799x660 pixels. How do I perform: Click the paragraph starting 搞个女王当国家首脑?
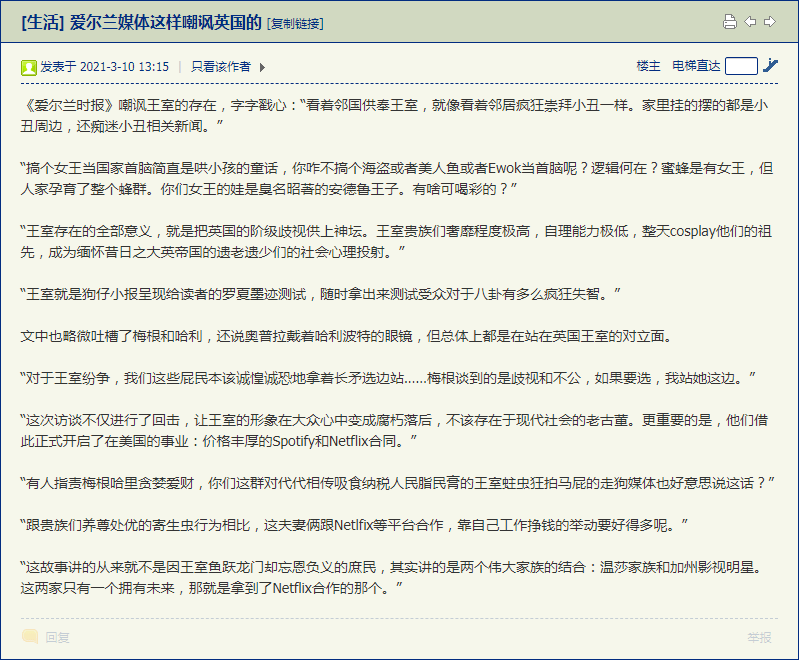(x=397, y=178)
